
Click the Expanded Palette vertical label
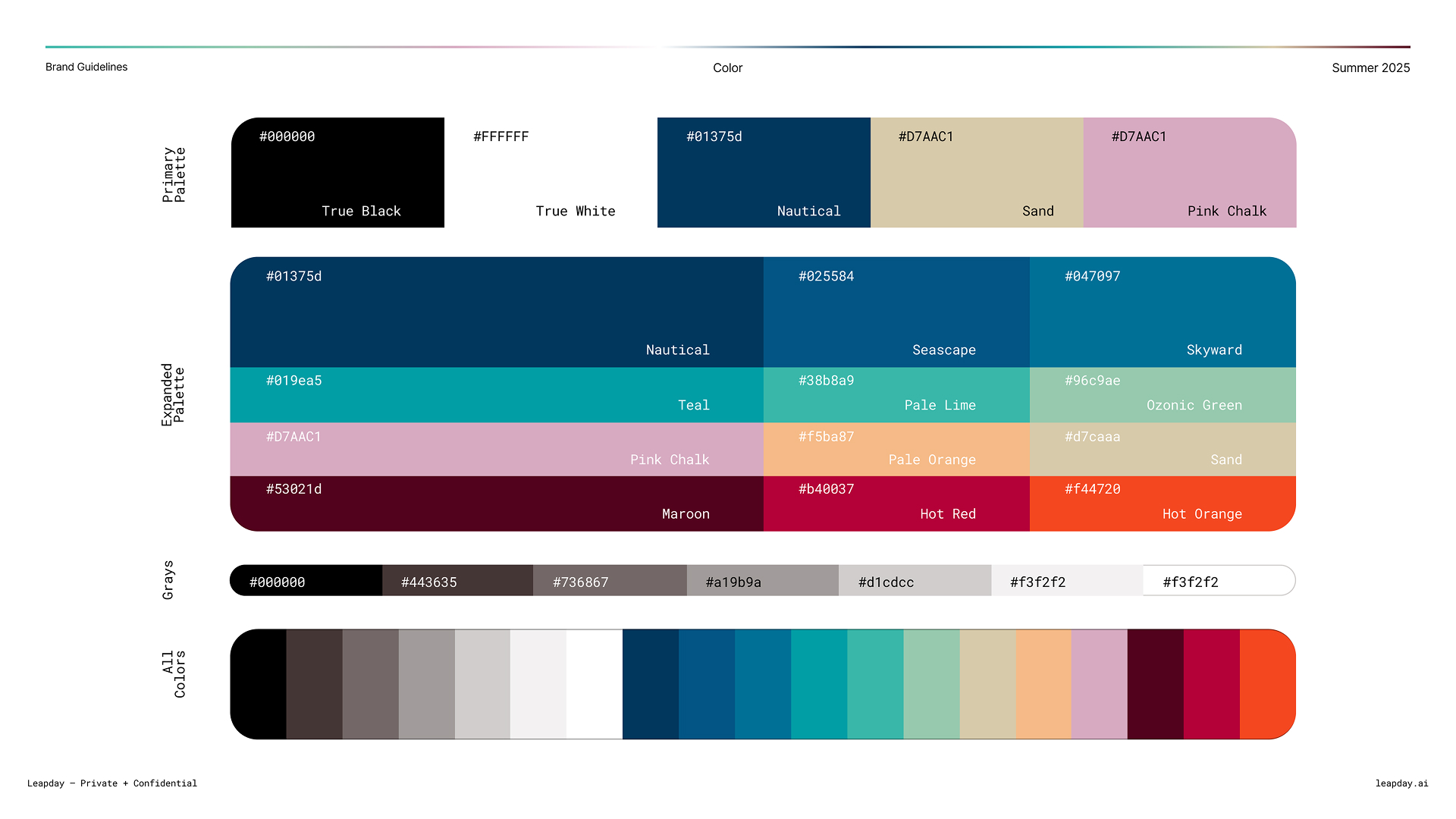tap(173, 394)
